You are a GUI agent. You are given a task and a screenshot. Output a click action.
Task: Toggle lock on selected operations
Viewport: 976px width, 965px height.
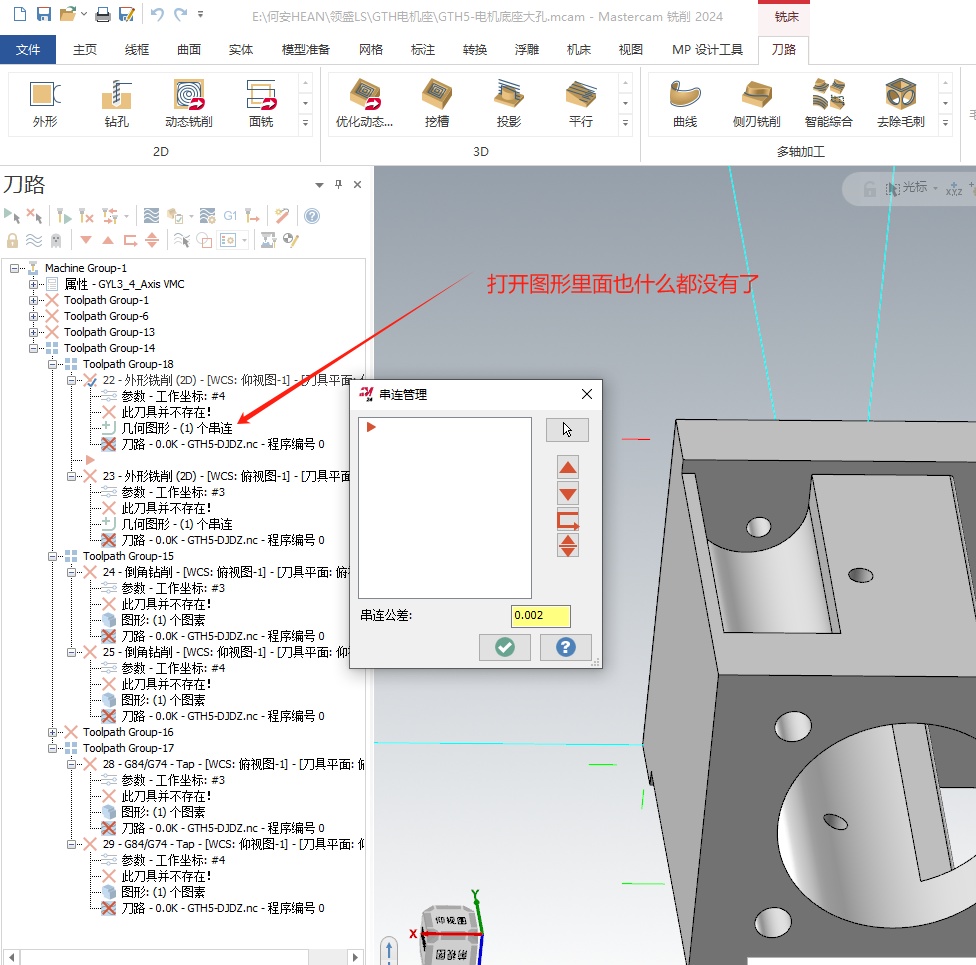tap(12, 240)
